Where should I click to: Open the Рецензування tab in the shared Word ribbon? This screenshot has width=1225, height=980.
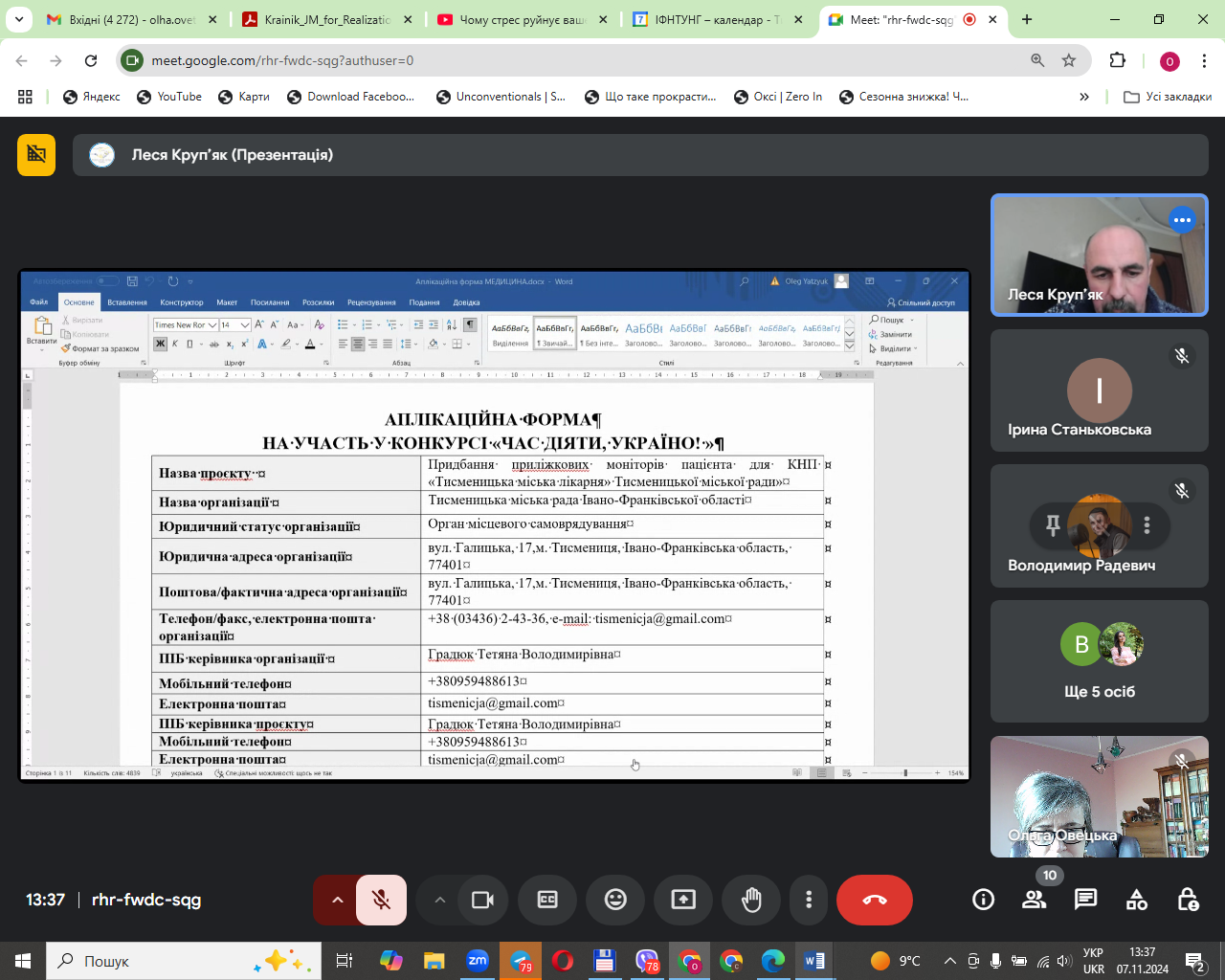click(372, 302)
